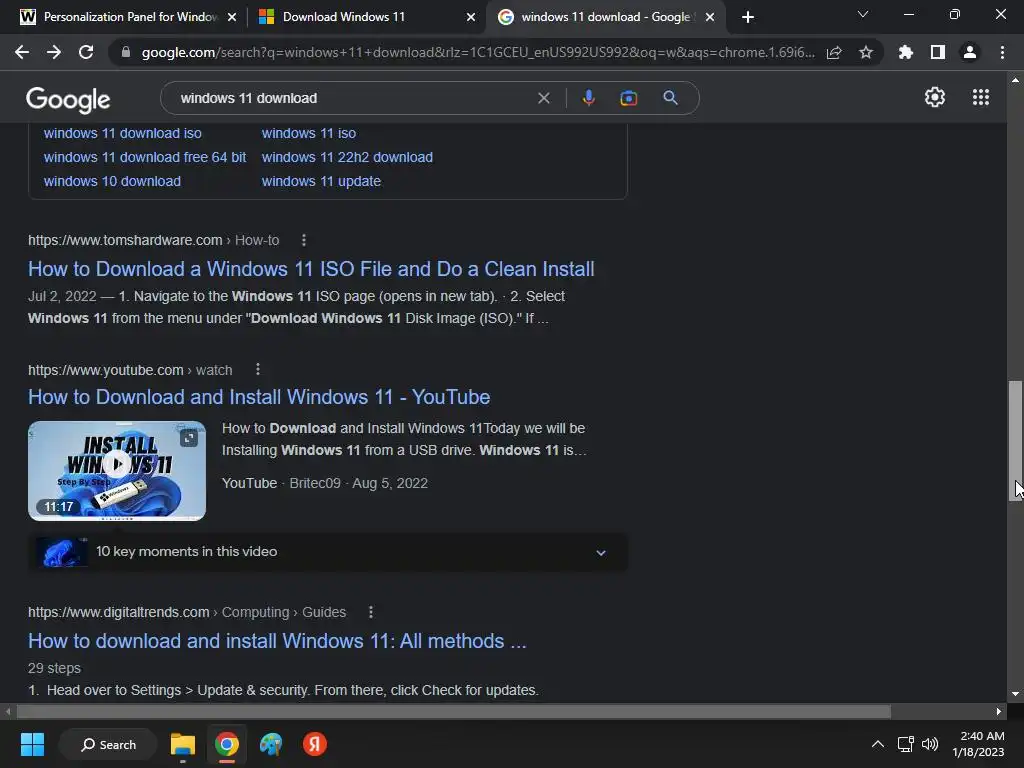Open the Chrome profile avatar menu
Screen dimensions: 1024x768
point(970,52)
